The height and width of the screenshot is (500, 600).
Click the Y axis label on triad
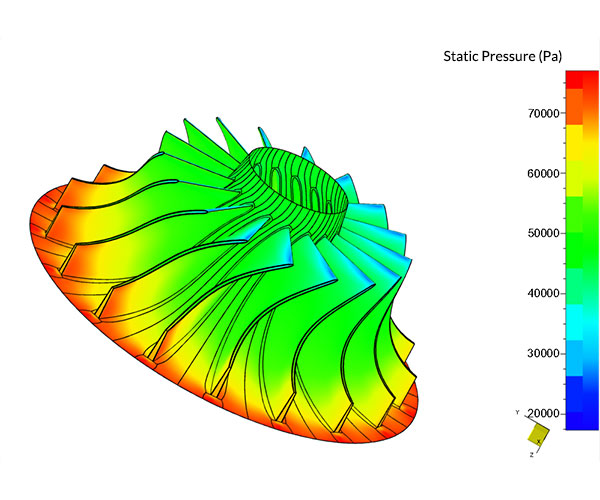(516, 412)
